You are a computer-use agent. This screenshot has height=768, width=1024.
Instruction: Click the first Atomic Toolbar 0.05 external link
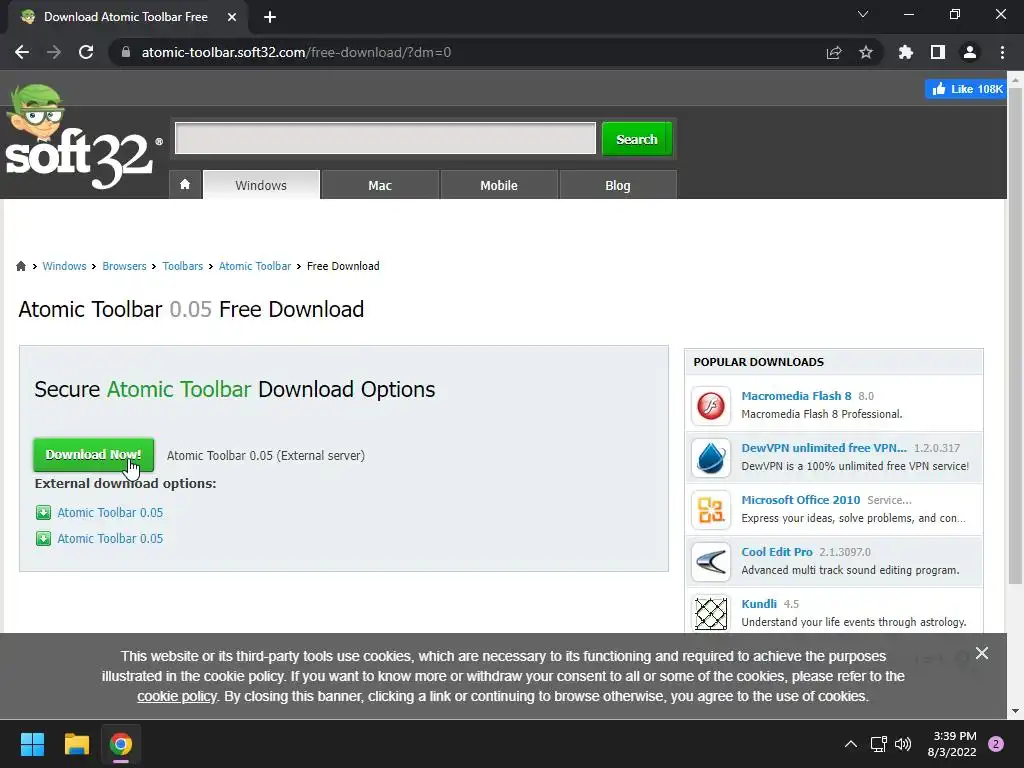110,513
